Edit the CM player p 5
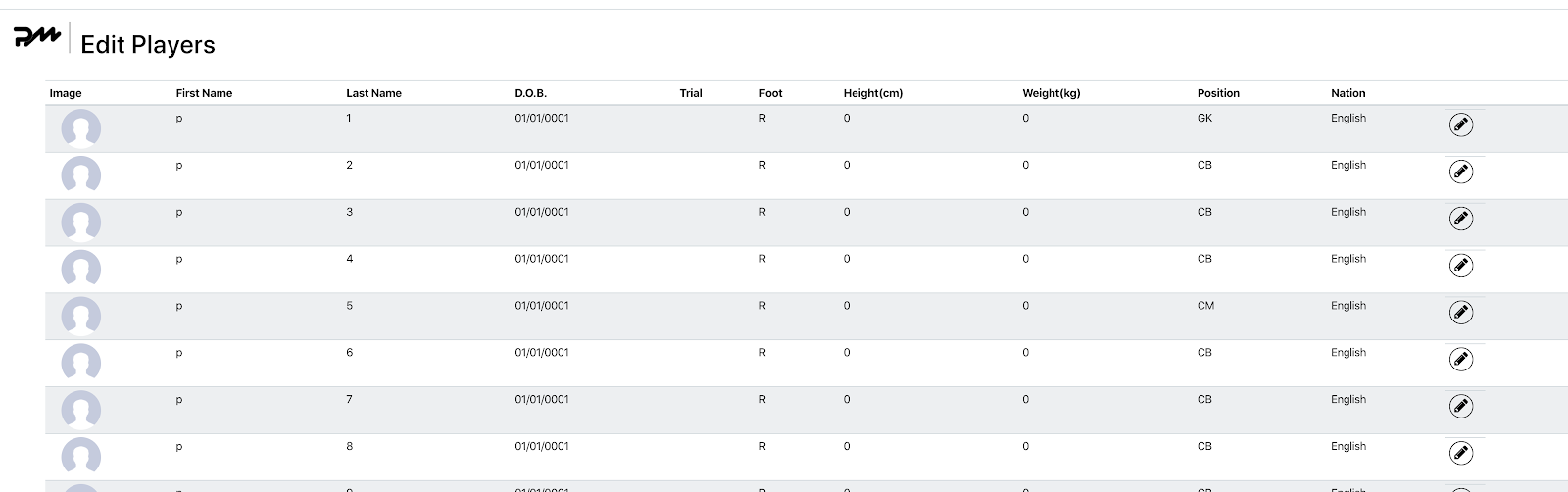Screen dimensions: 1568x492 (1460, 313)
